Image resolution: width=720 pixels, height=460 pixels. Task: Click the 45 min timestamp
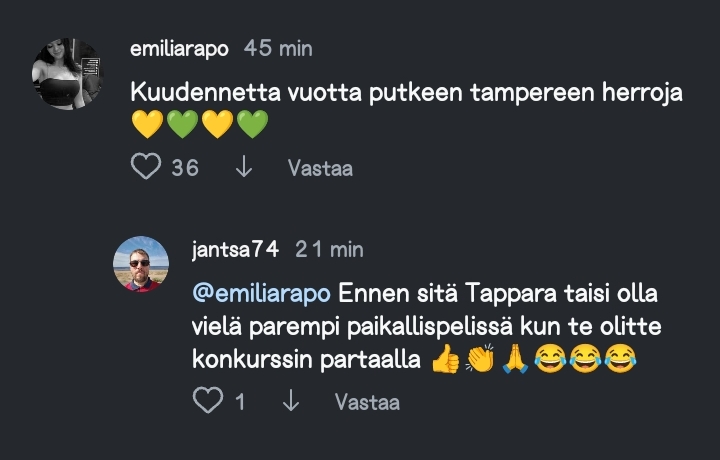(x=278, y=49)
